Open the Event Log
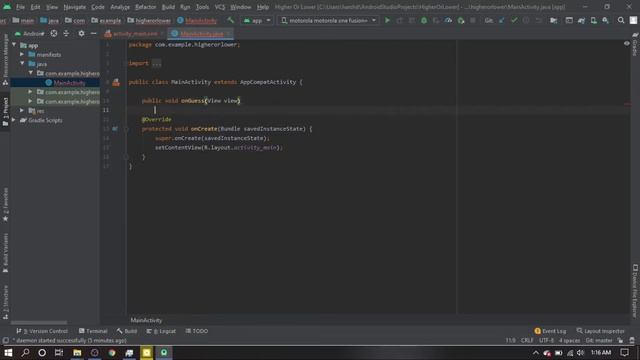 (550, 331)
